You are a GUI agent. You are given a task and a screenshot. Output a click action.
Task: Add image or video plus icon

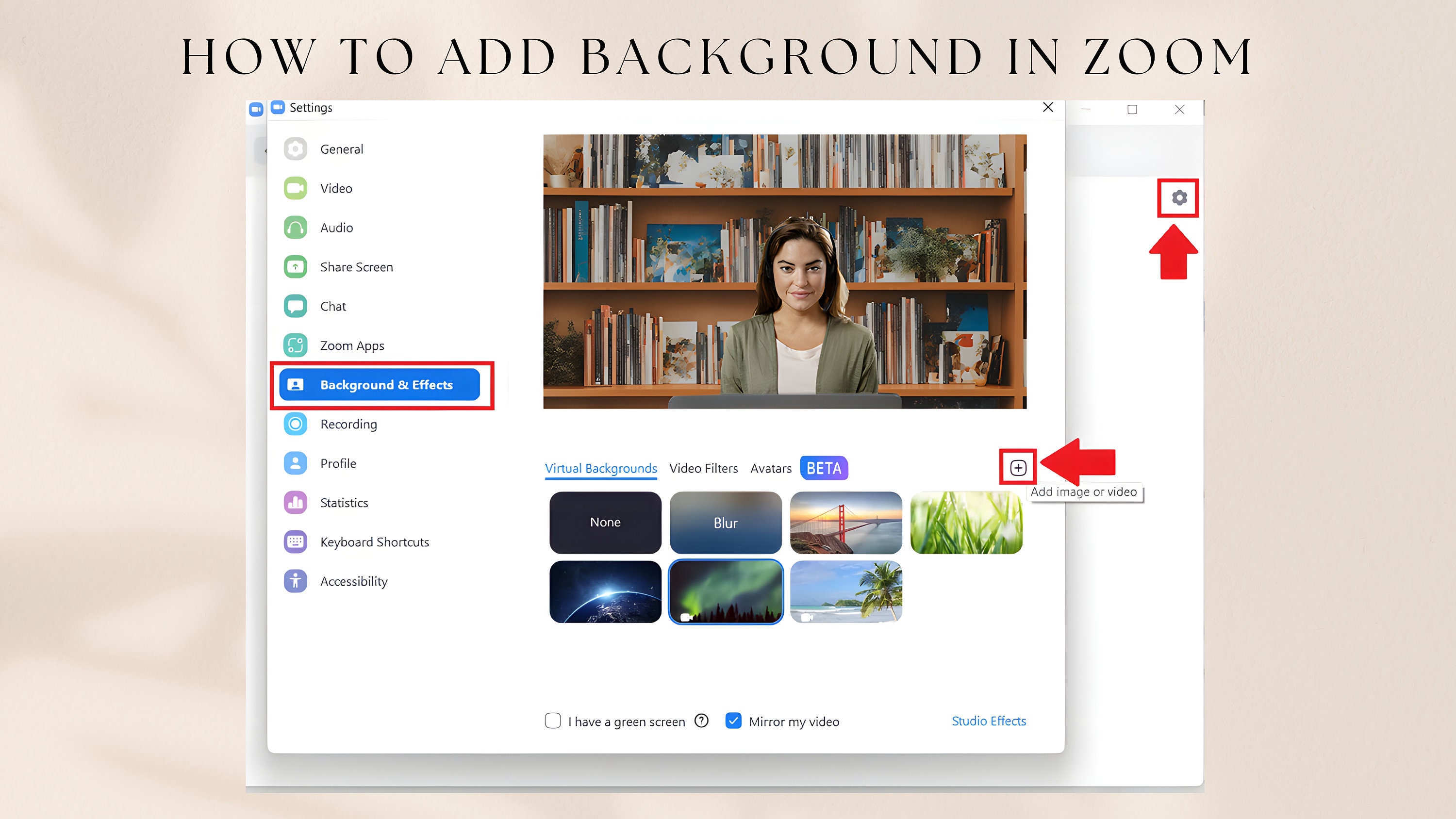click(x=1018, y=467)
